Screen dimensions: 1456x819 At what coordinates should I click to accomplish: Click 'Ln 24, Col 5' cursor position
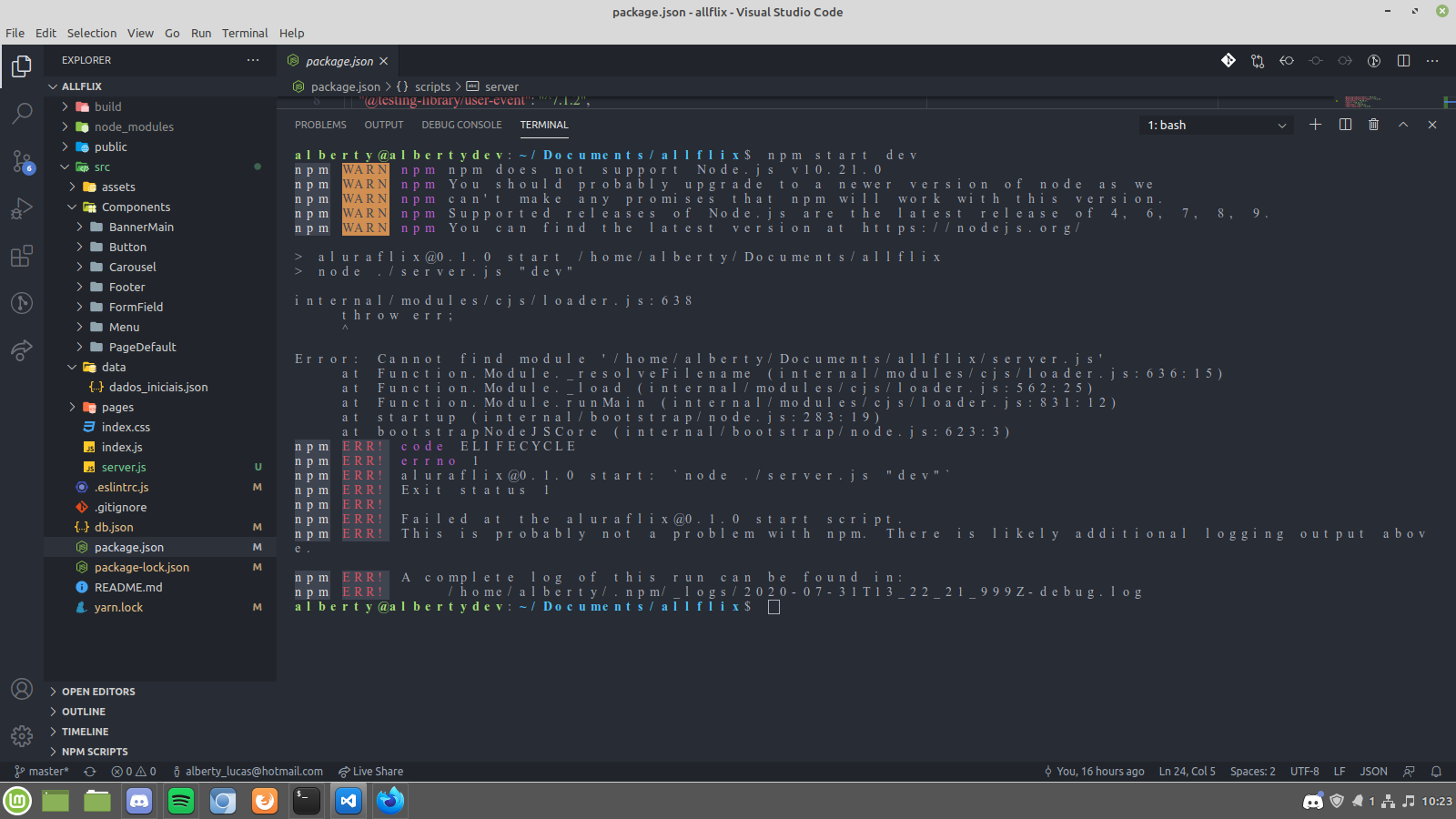click(1187, 772)
